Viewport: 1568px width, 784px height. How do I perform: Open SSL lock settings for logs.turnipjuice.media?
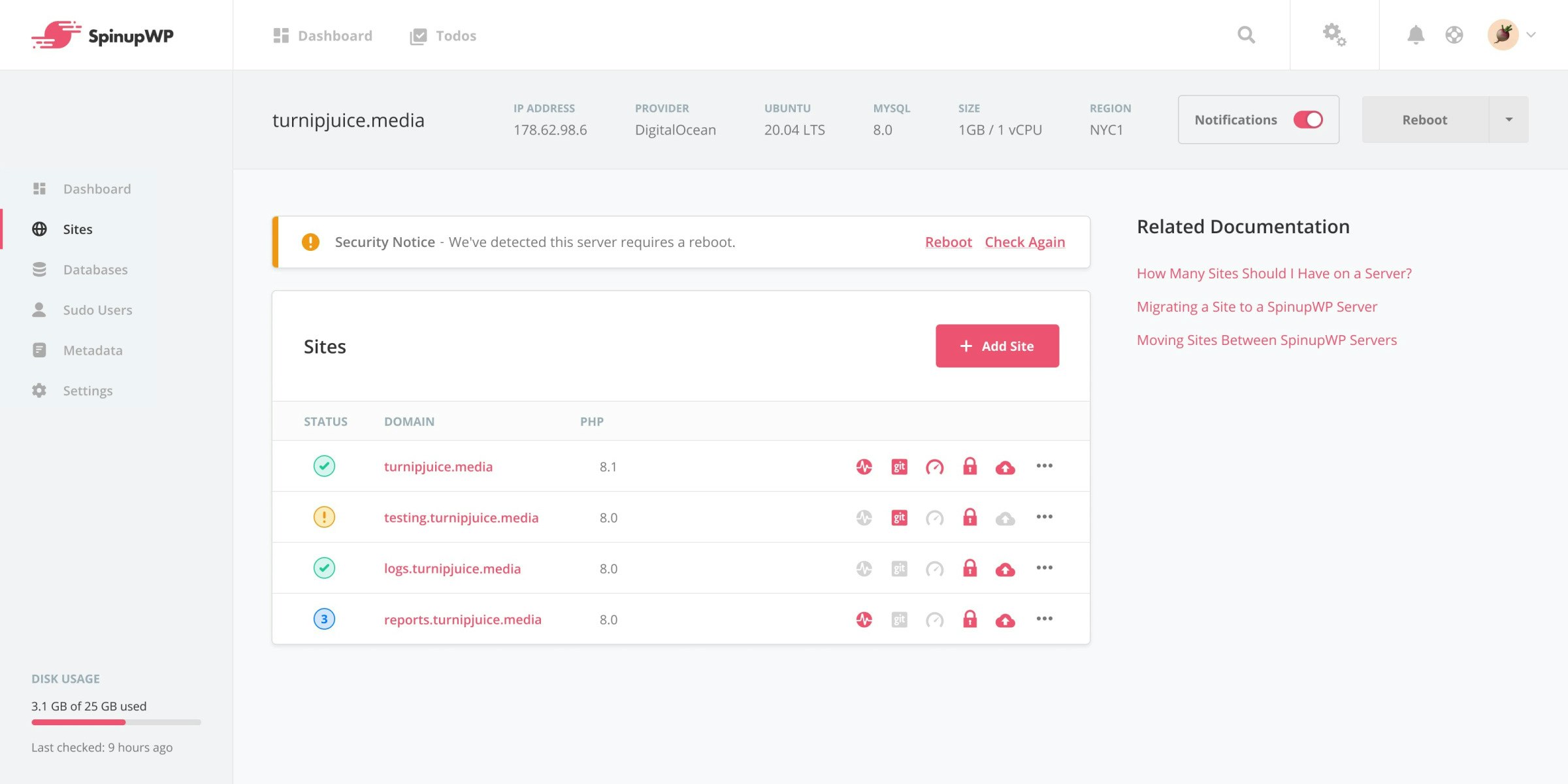tap(970, 568)
